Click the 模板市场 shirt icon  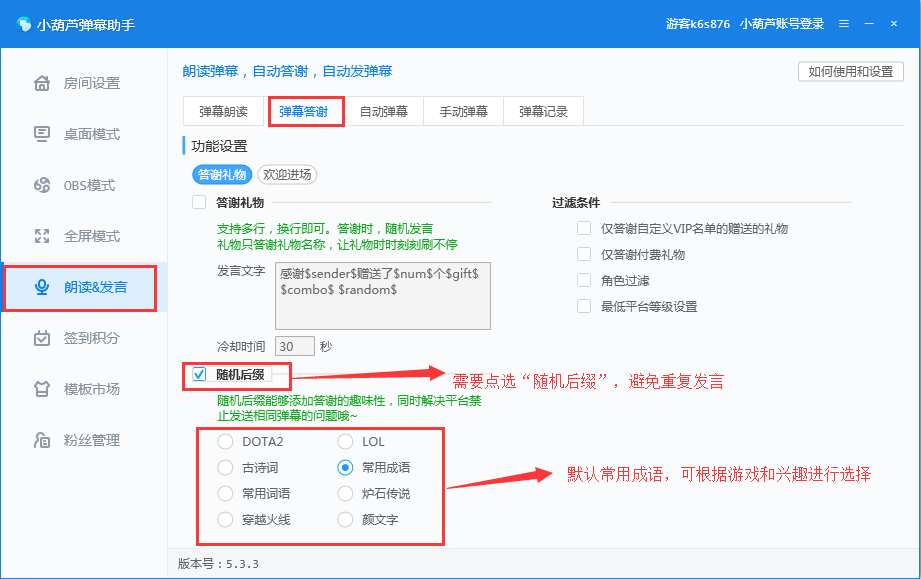(x=42, y=389)
